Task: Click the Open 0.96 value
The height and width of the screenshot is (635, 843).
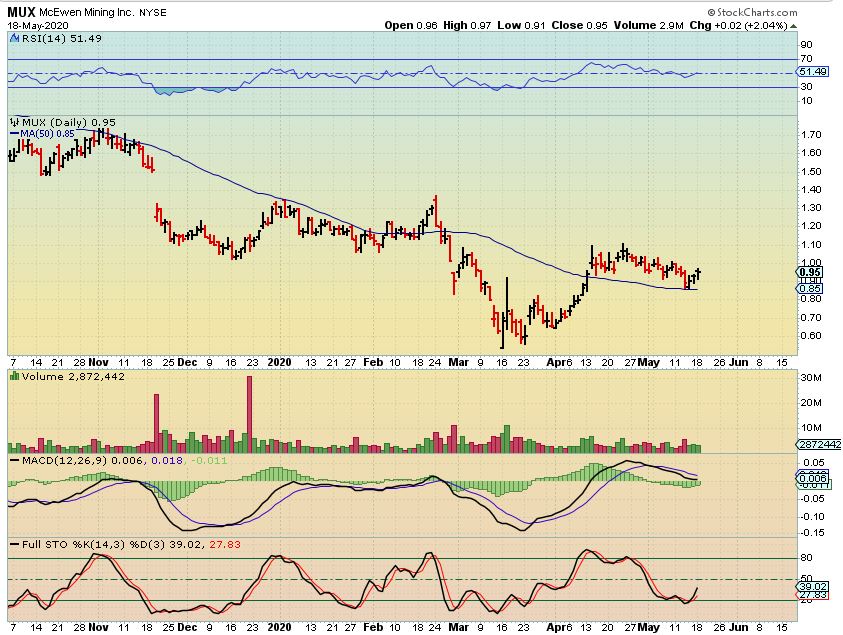Action: tap(411, 25)
